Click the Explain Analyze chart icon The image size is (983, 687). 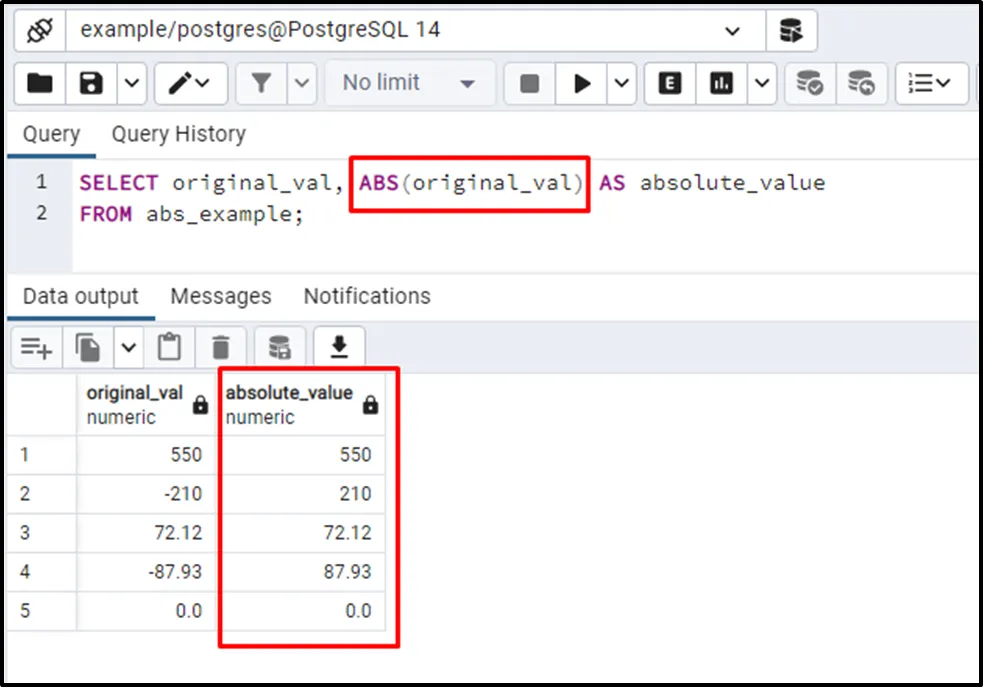point(721,84)
